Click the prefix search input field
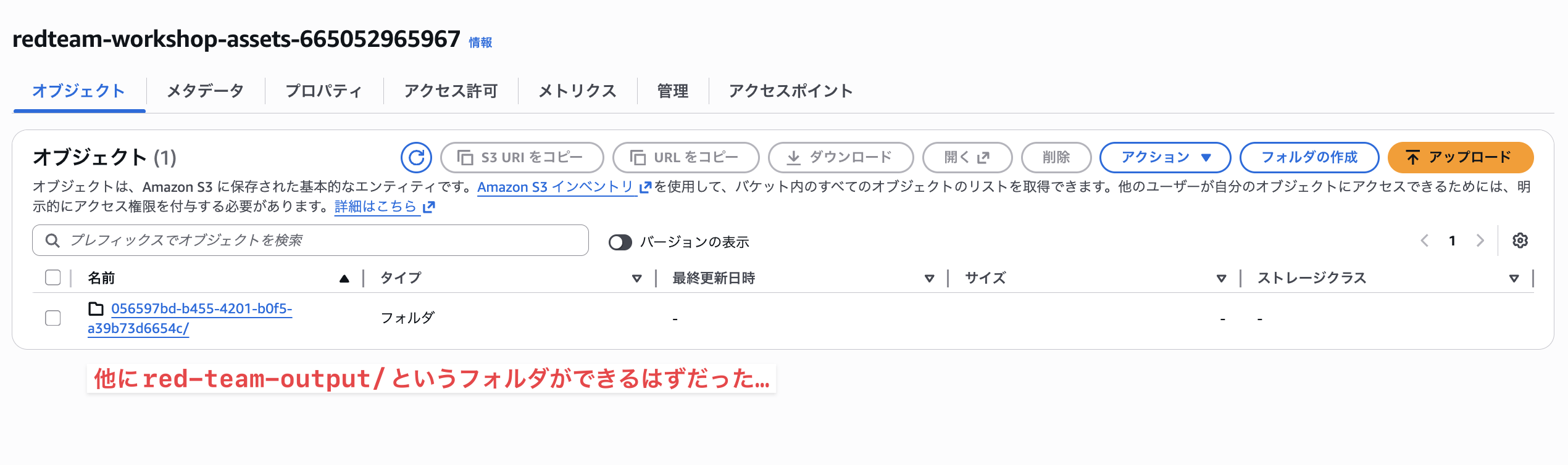This screenshot has width=1568, height=465. click(x=309, y=241)
